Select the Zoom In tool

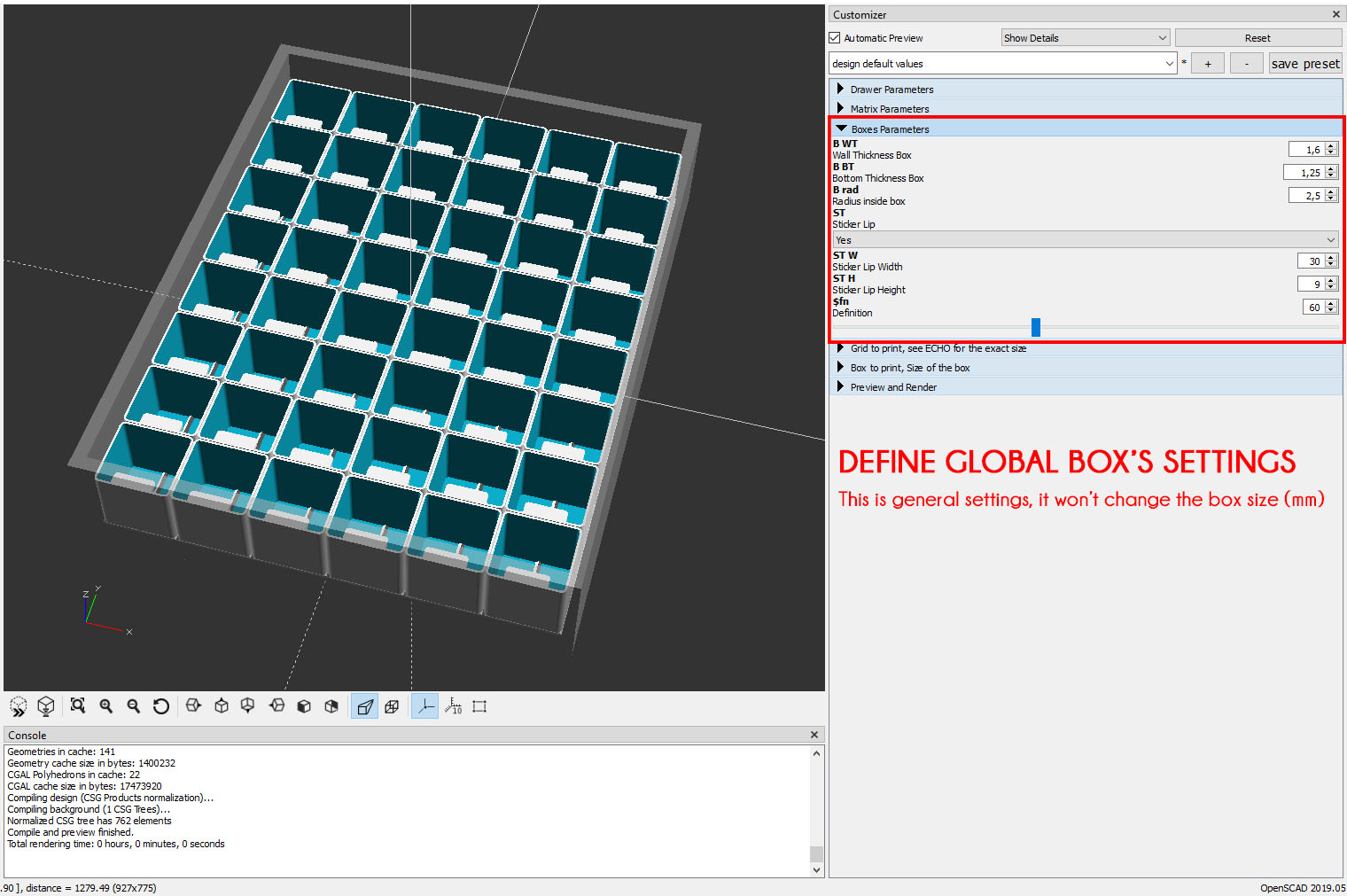pos(105,706)
